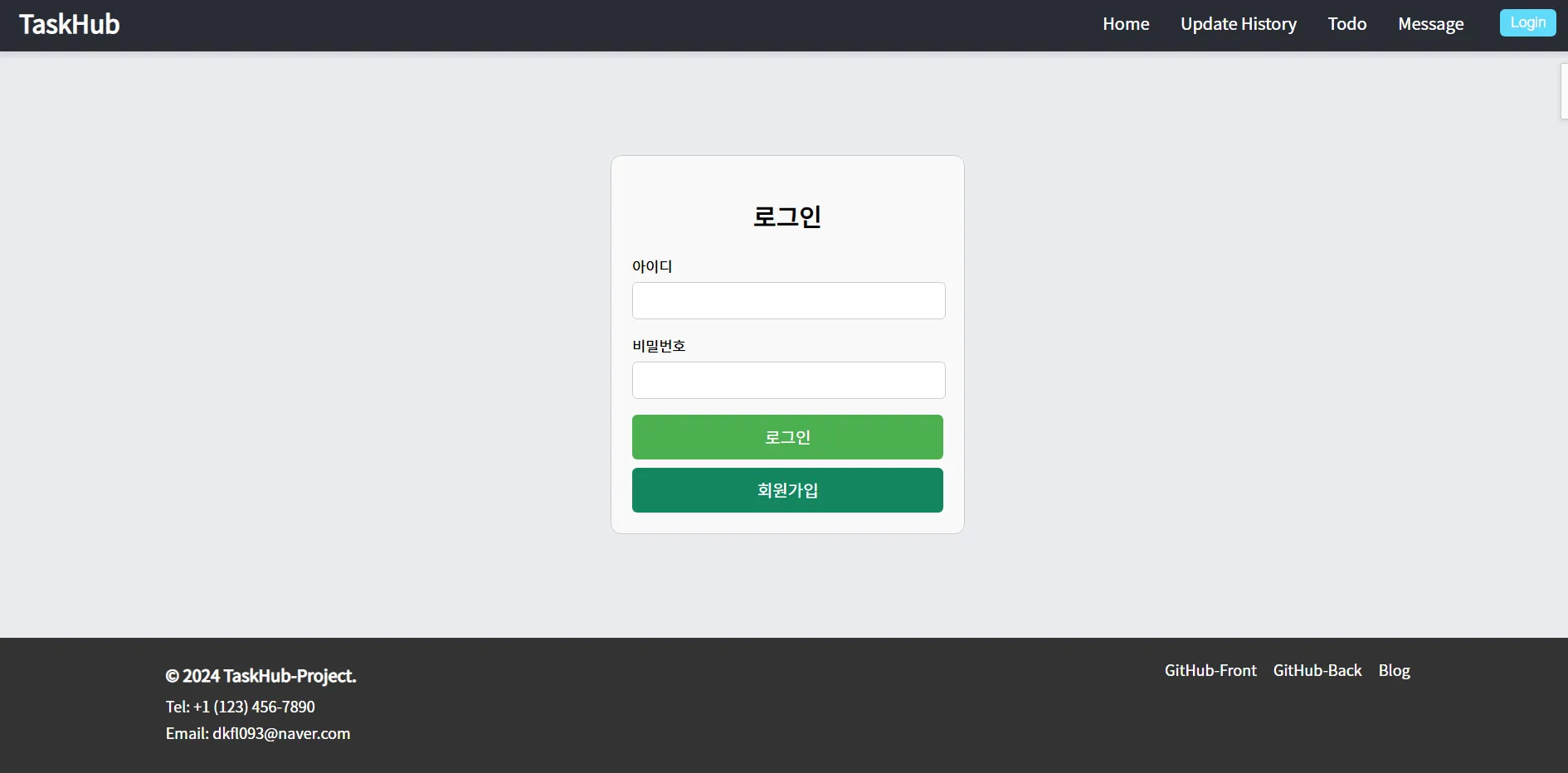Click the 로그인 form heading
This screenshot has height=773, width=1568.
point(786,216)
